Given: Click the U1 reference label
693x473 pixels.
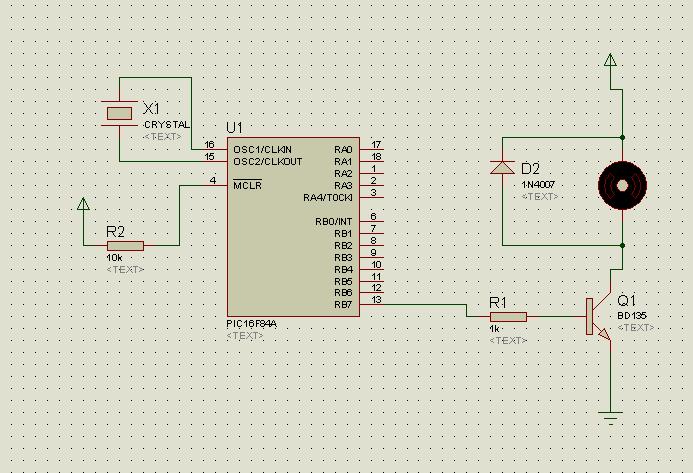Looking at the screenshot, I should click(x=234, y=128).
